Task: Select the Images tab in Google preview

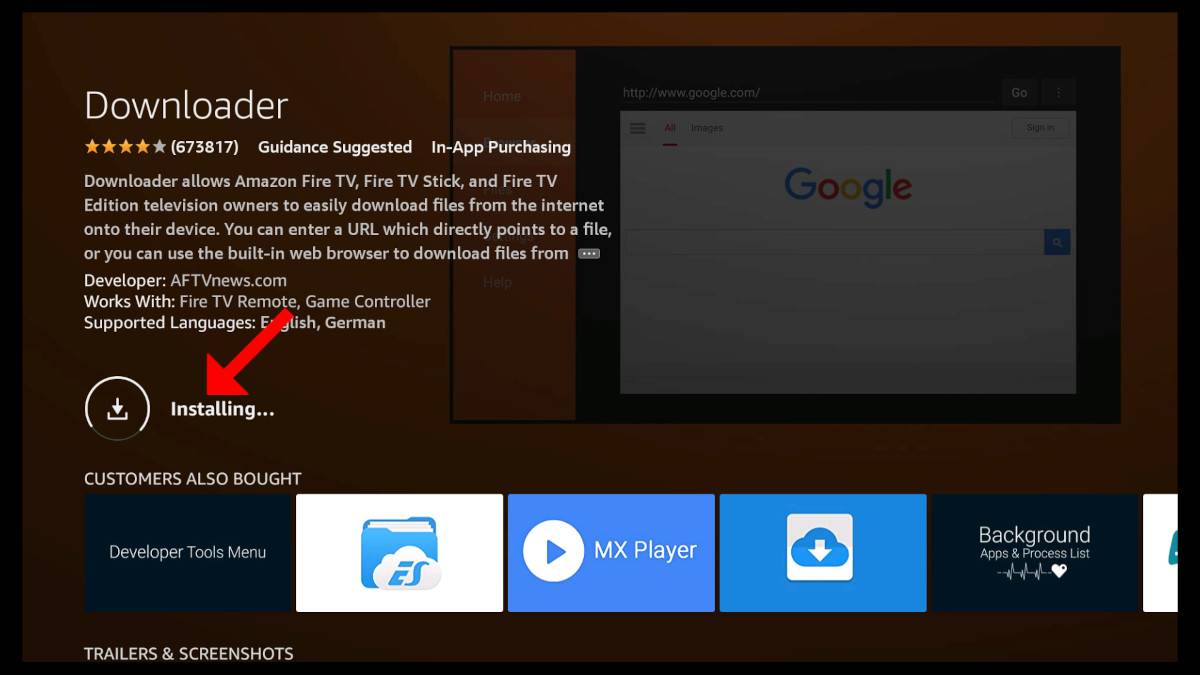Action: click(707, 128)
